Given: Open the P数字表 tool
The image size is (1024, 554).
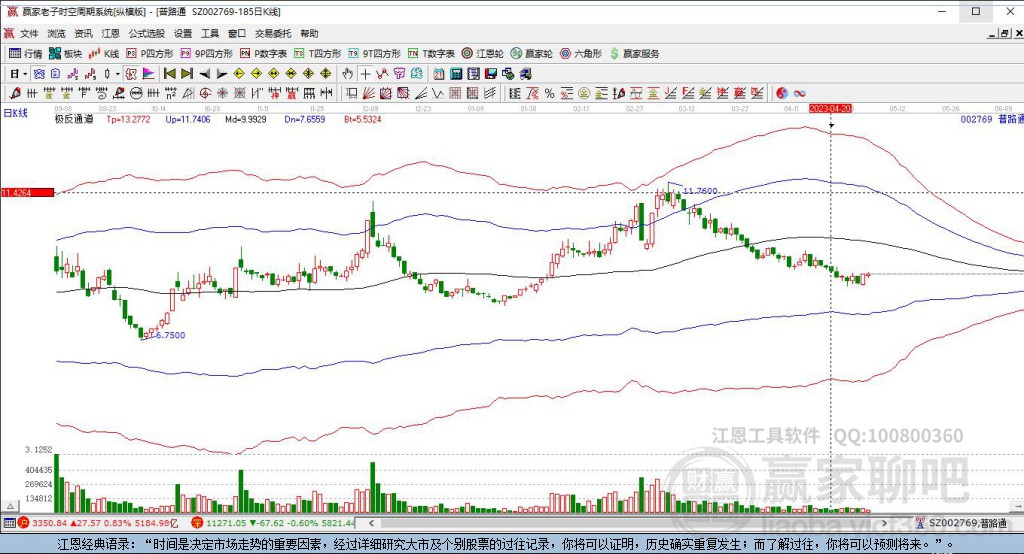Looking at the screenshot, I should pyautogui.click(x=263, y=54).
